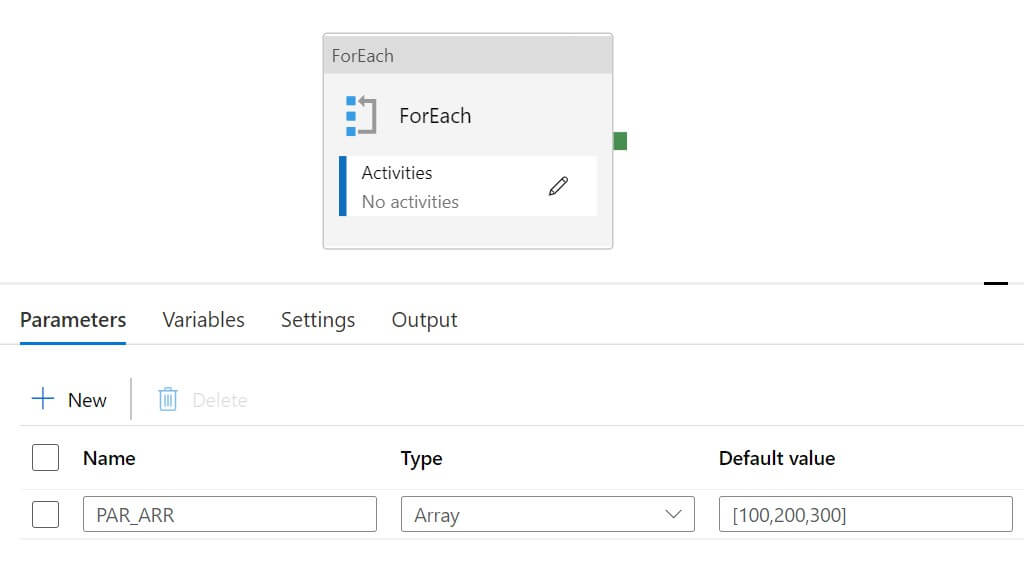Click the PAR_ARR name input field
Image resolution: width=1024 pixels, height=565 pixels.
[x=230, y=515]
